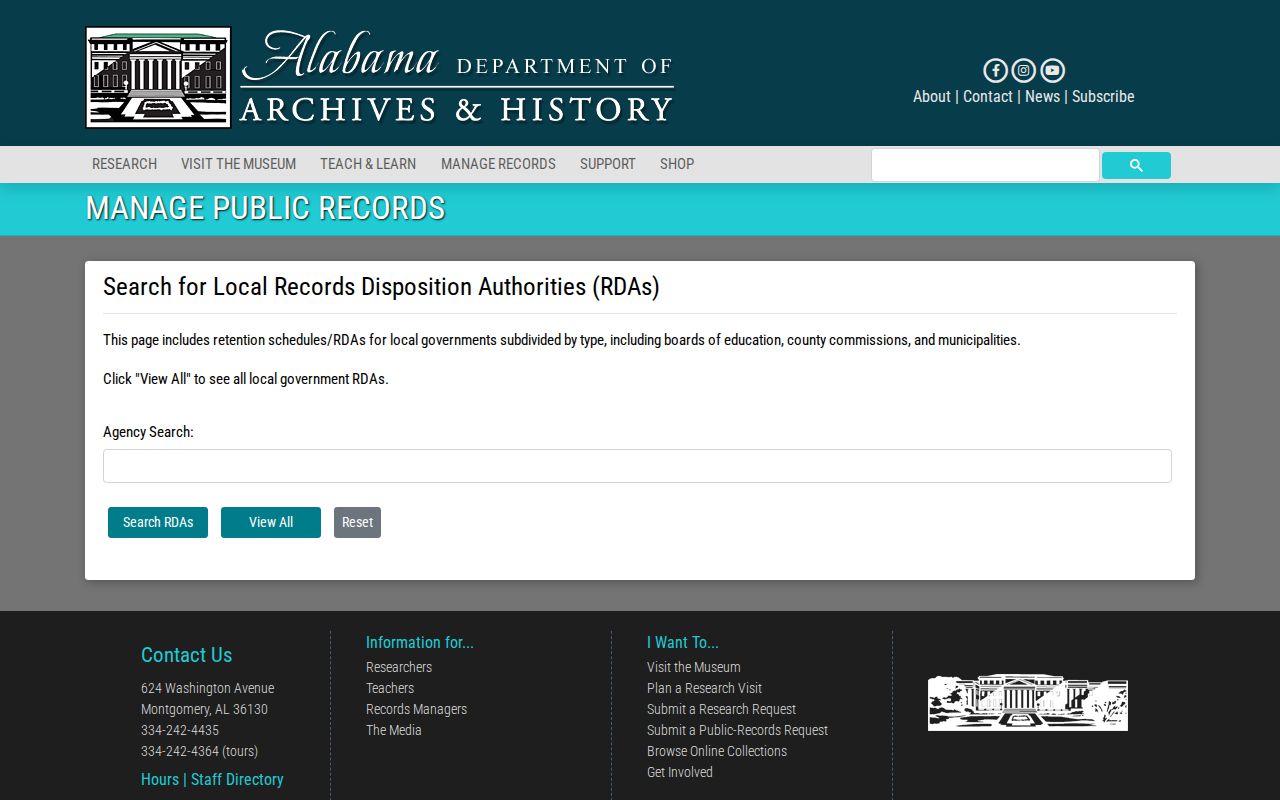Follow The Media footer link

click(x=394, y=730)
